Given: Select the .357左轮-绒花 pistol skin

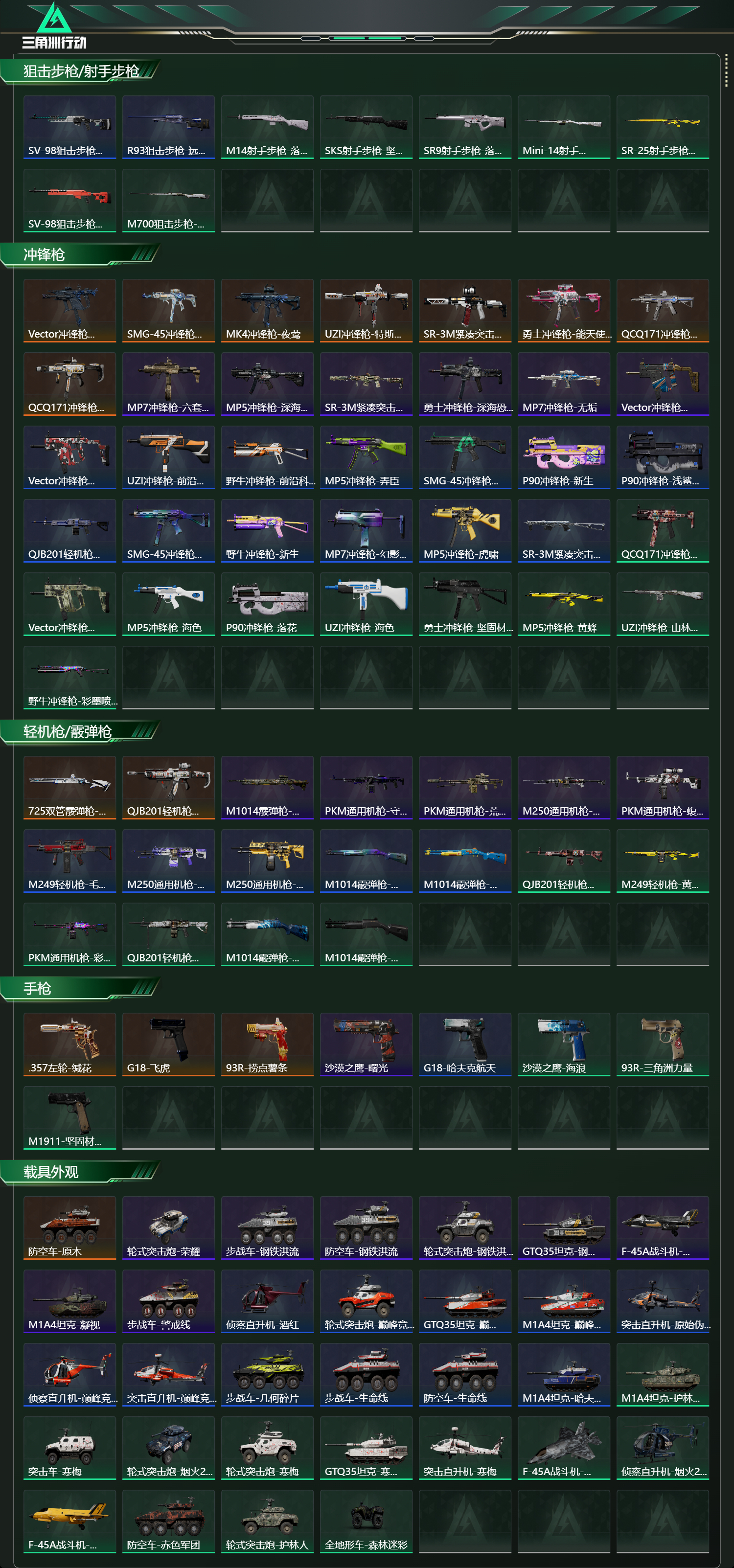Looking at the screenshot, I should pos(69,1045).
